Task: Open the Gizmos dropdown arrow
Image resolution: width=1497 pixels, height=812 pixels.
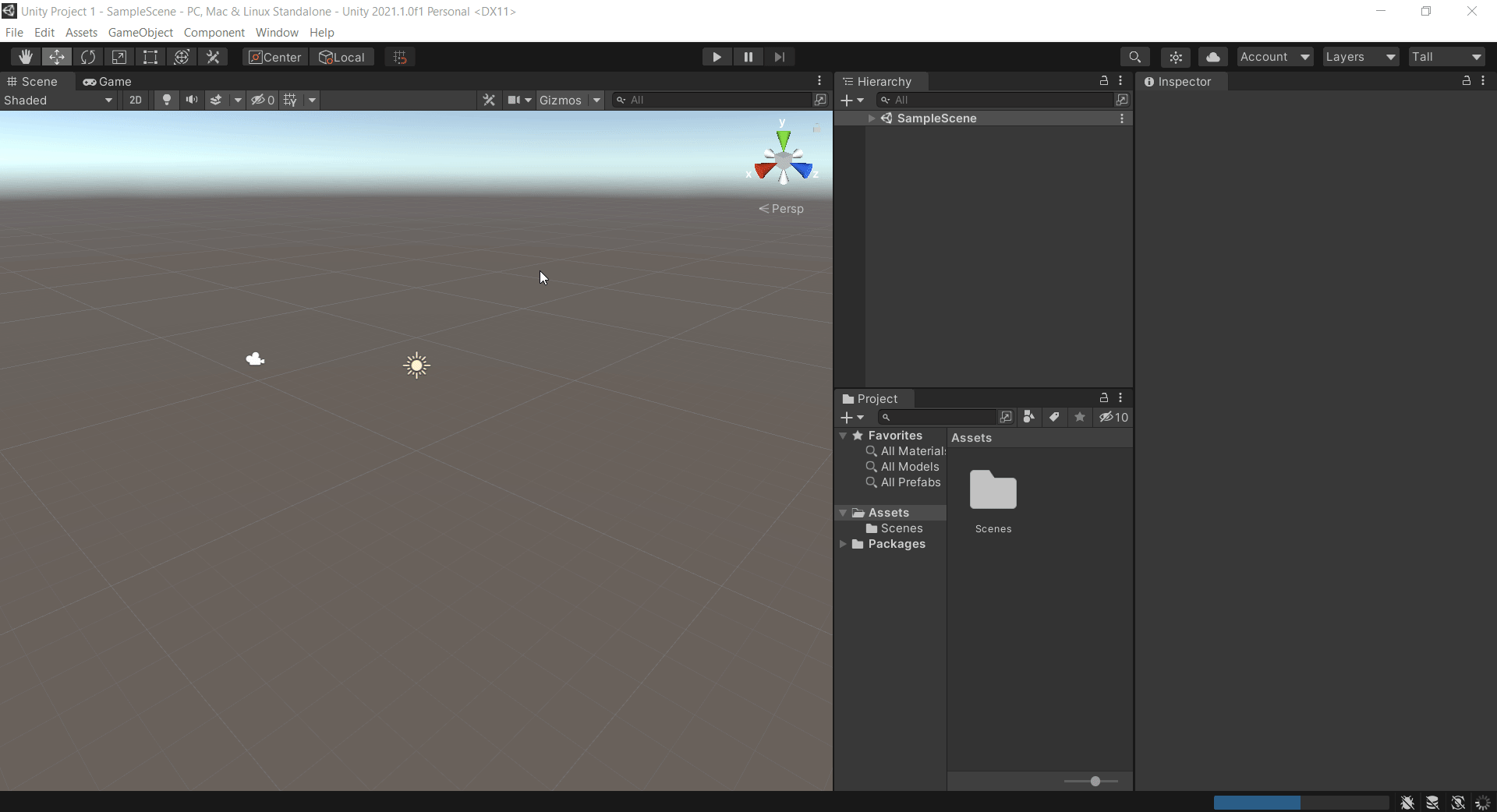Action: tap(596, 100)
